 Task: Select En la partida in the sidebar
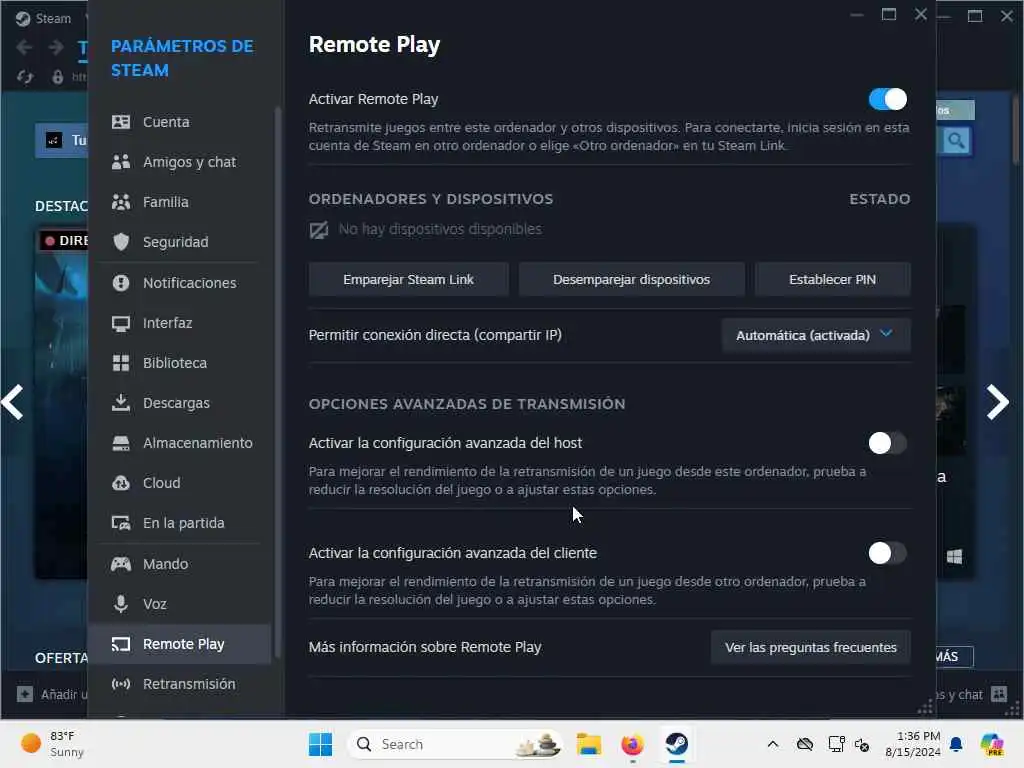pyautogui.click(x=180, y=523)
